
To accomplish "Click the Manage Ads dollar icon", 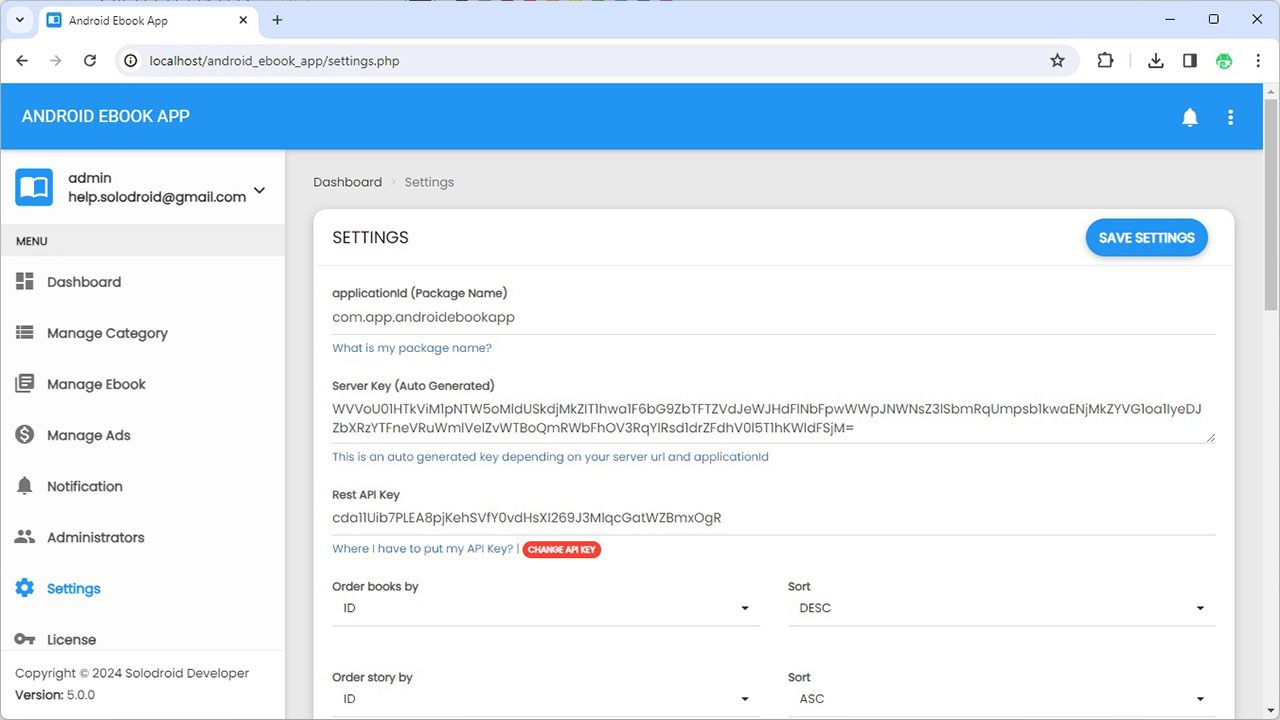I will click(x=25, y=435).
